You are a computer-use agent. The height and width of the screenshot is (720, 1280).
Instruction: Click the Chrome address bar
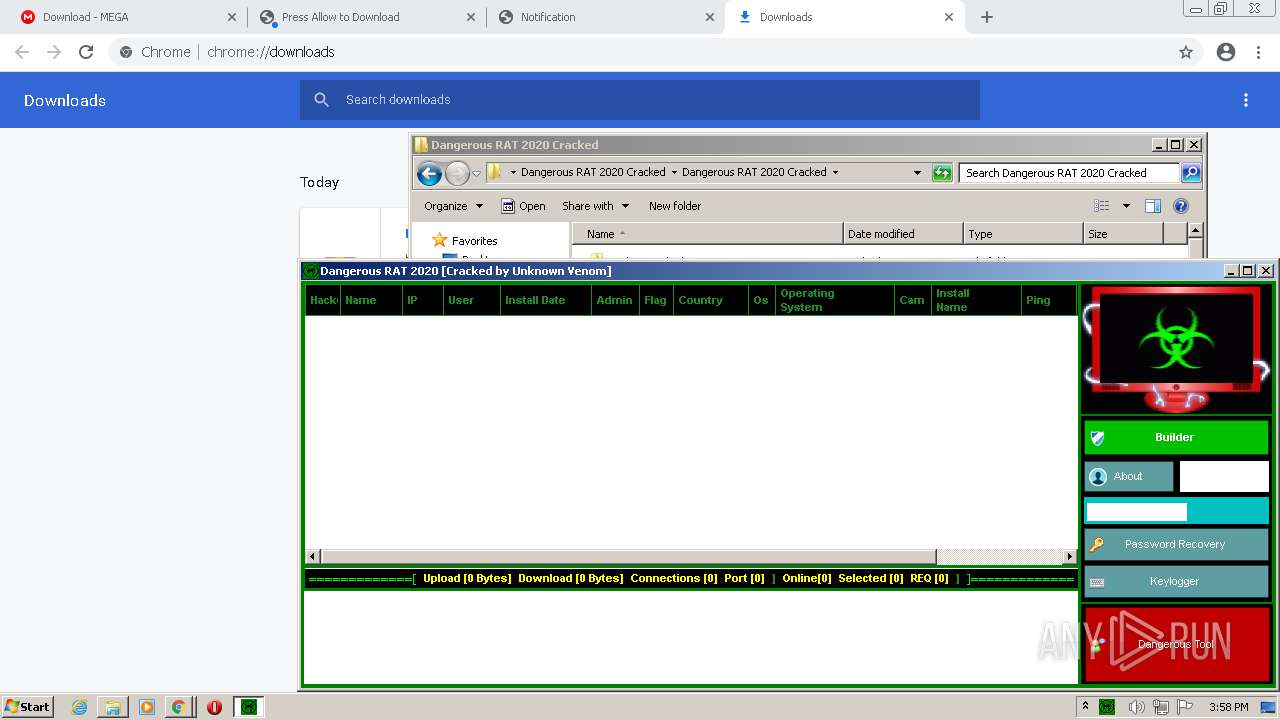pyautogui.click(x=640, y=52)
